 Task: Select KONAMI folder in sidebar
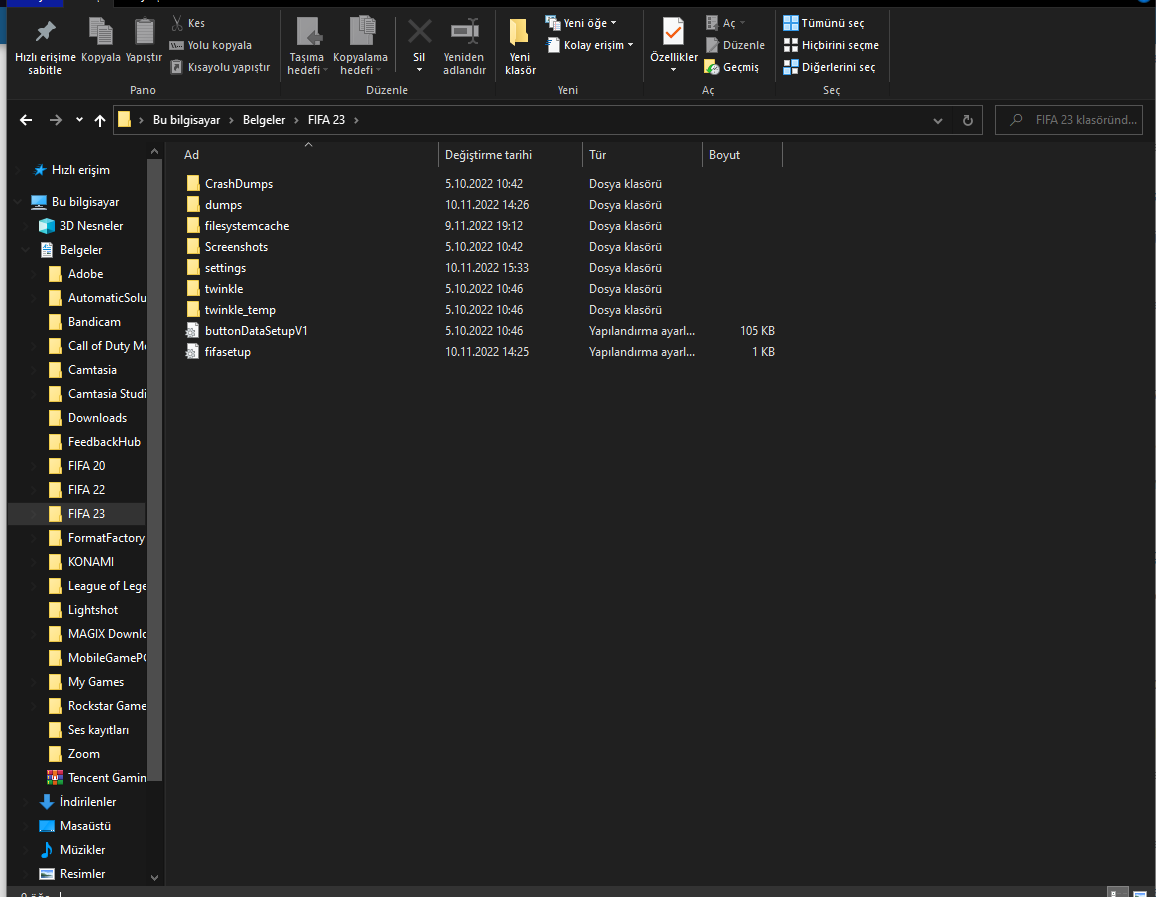[x=91, y=562]
